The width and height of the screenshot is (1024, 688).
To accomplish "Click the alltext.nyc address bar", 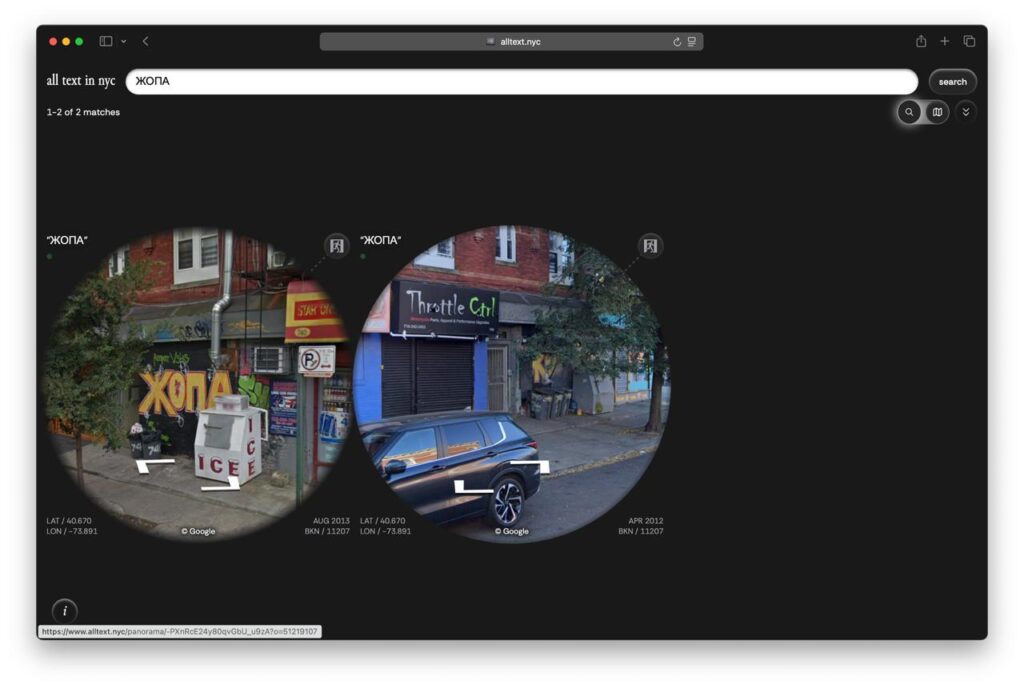I will click(x=511, y=41).
